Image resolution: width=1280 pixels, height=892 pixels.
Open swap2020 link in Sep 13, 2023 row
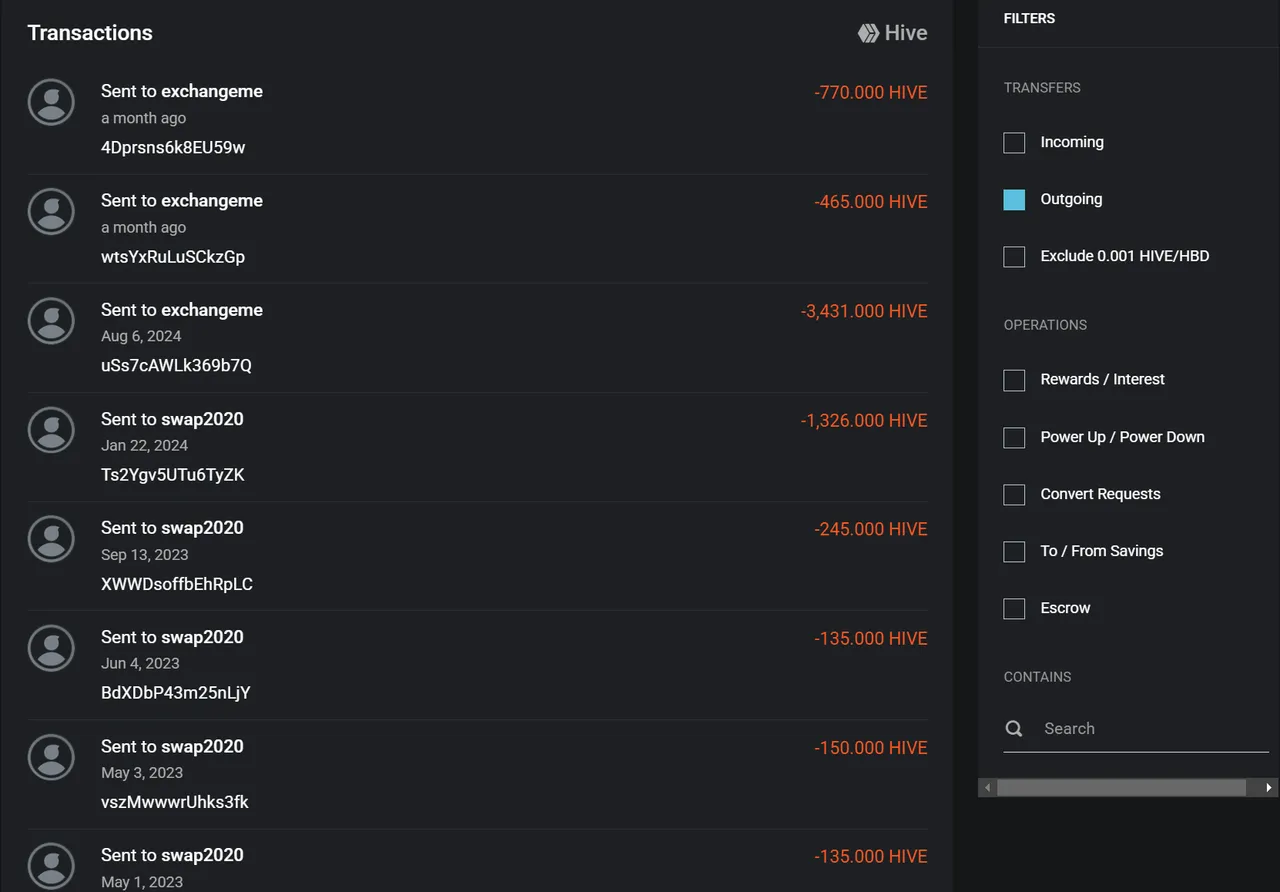tap(202, 528)
